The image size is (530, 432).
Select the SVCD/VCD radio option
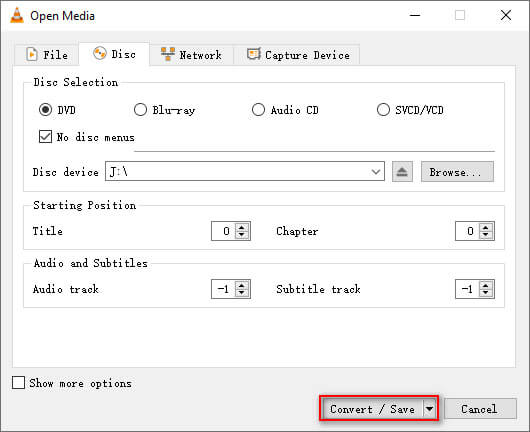pyautogui.click(x=383, y=110)
